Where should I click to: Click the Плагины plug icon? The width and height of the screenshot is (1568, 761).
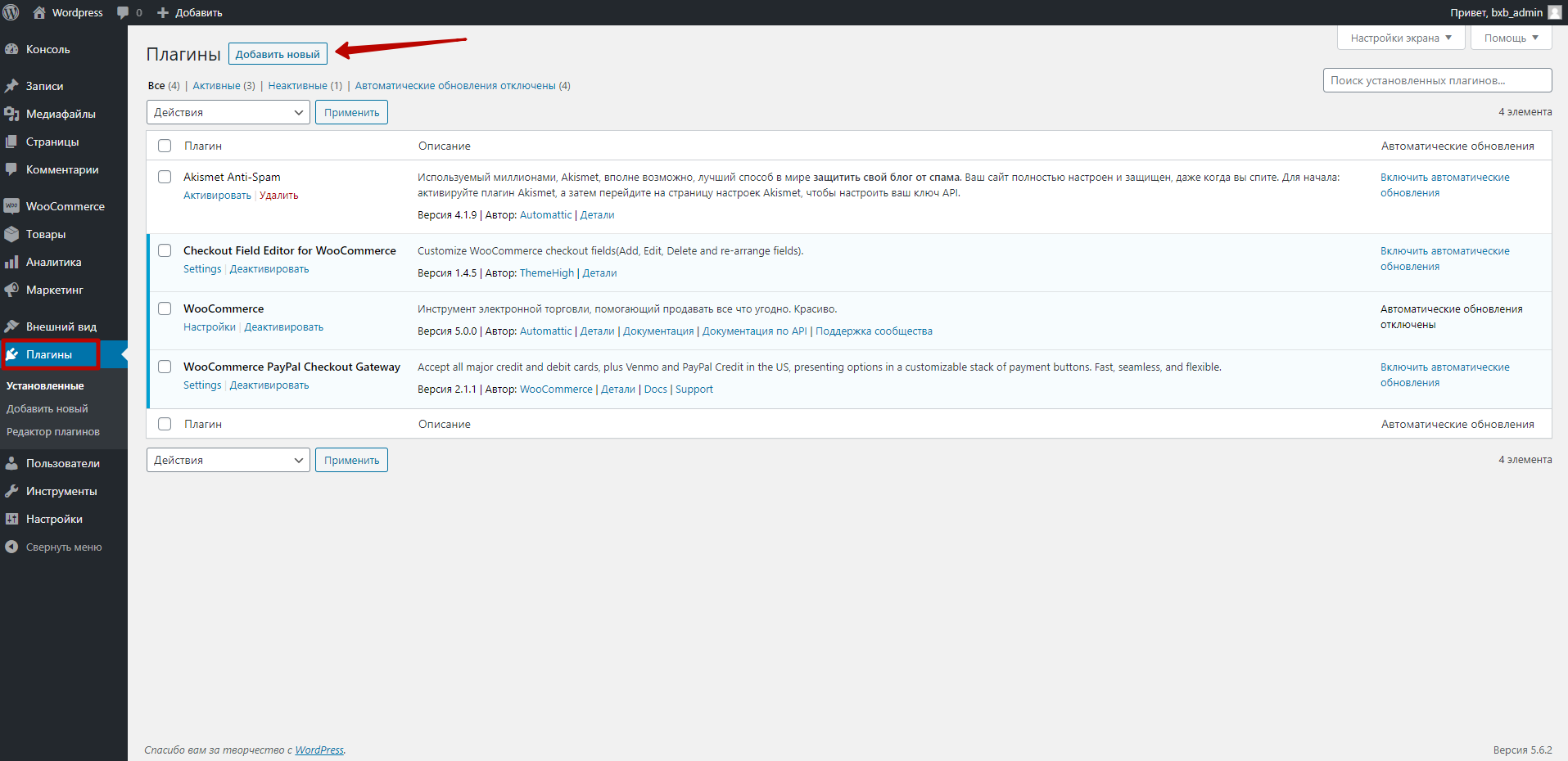[11, 354]
